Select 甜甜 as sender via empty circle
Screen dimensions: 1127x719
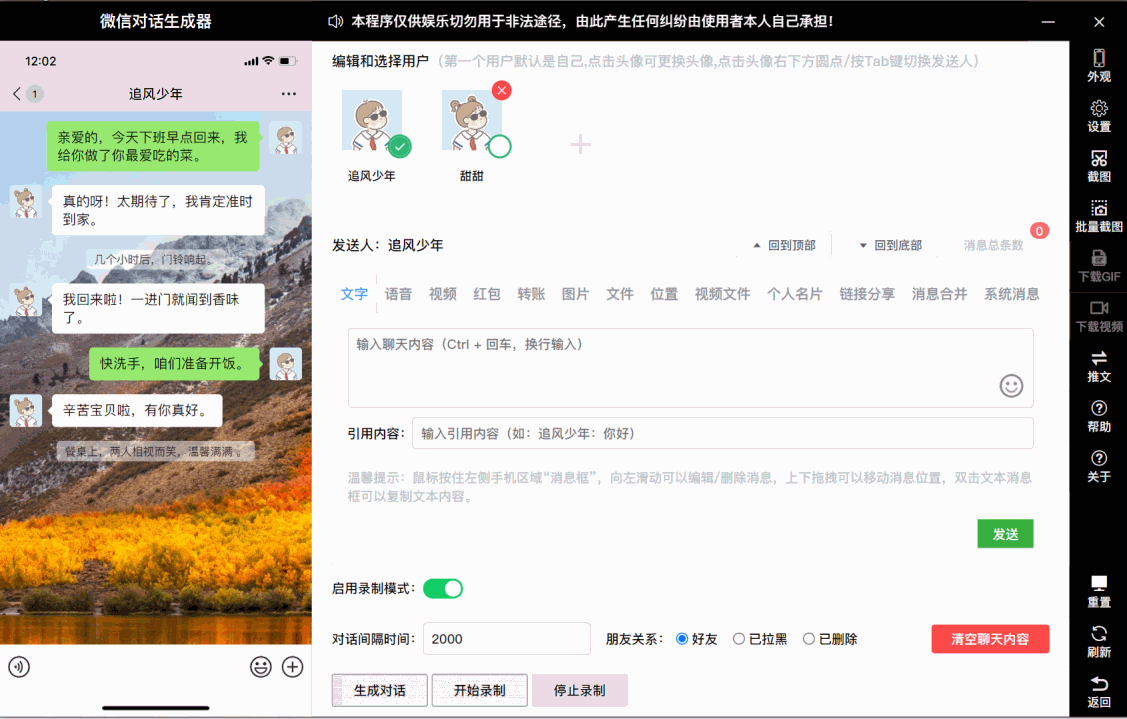tap(500, 147)
